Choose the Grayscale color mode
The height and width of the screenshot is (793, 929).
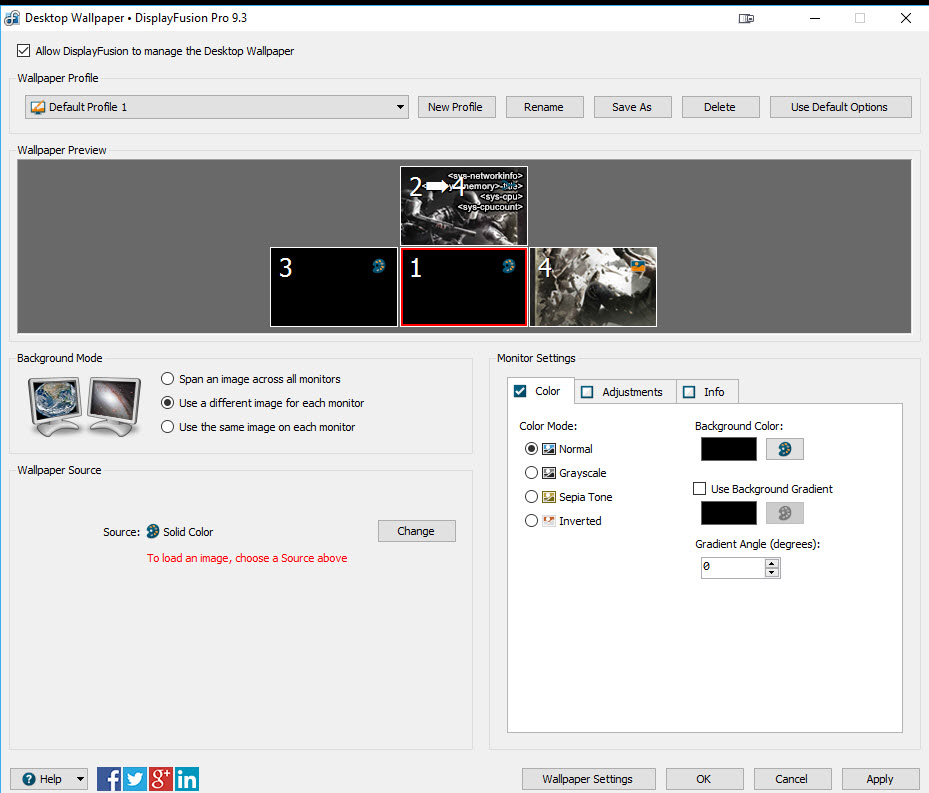click(532, 473)
